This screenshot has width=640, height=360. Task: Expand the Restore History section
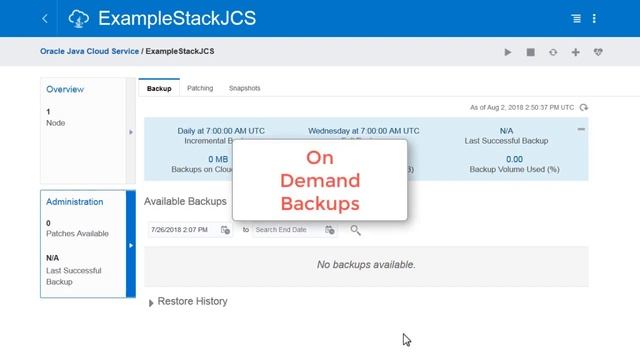coord(151,303)
